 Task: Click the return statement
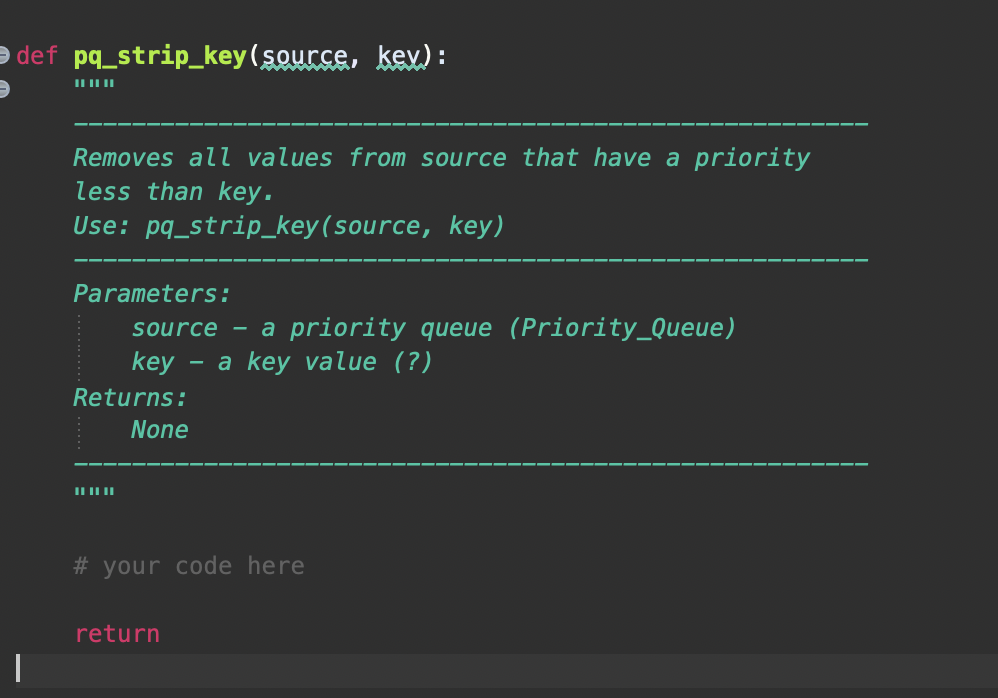coord(117,632)
